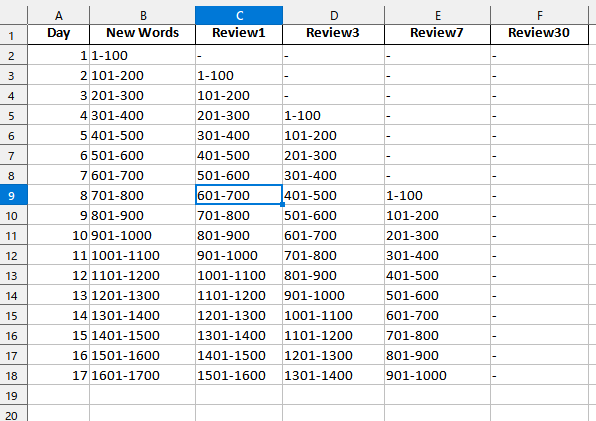Select row 9 header
596x421 pixels.
(x=14, y=195)
